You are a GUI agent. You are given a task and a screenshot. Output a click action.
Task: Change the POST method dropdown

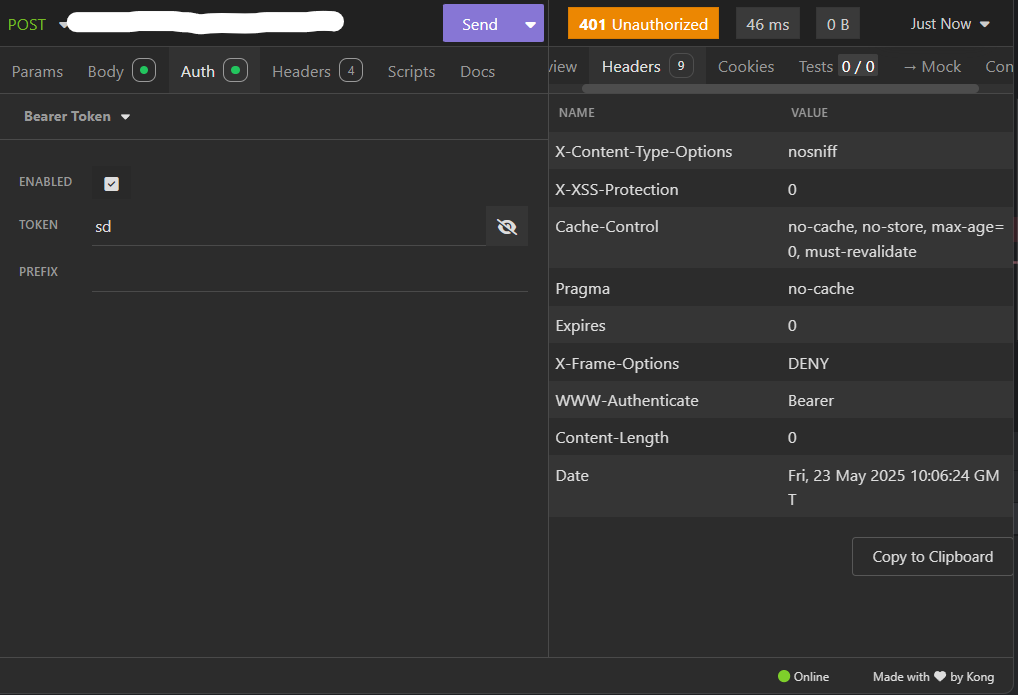pos(35,25)
